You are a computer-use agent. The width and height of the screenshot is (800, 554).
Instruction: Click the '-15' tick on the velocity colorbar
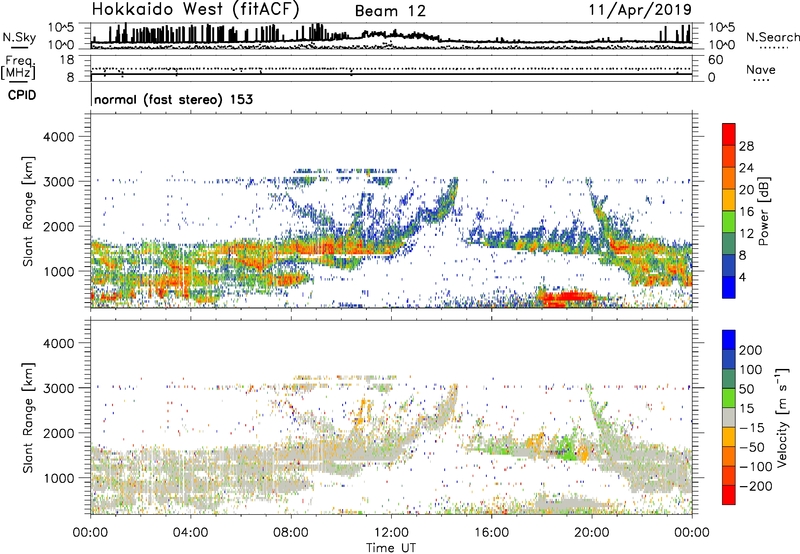(x=751, y=427)
